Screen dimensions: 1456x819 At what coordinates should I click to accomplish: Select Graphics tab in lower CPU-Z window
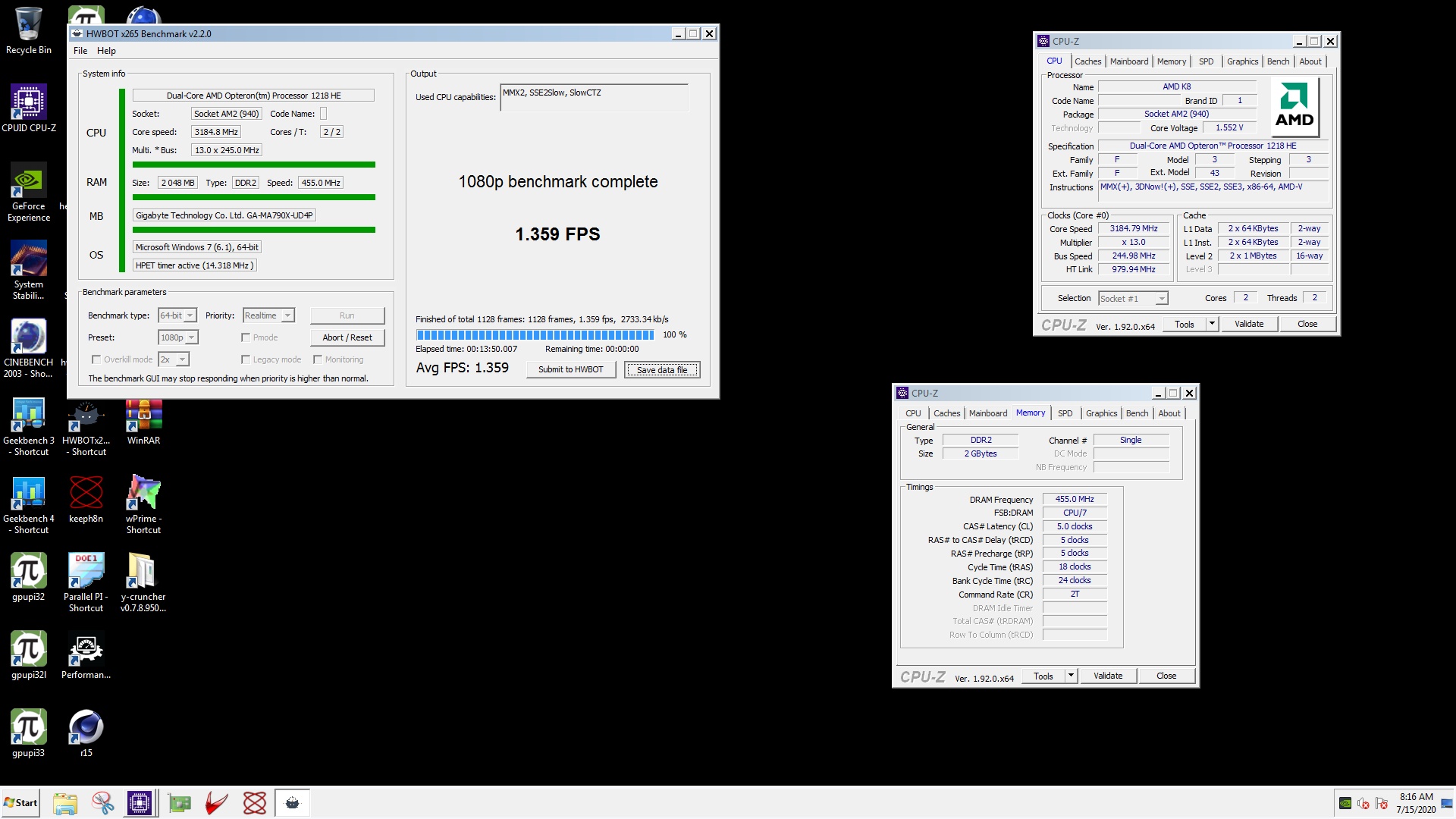point(1101,413)
